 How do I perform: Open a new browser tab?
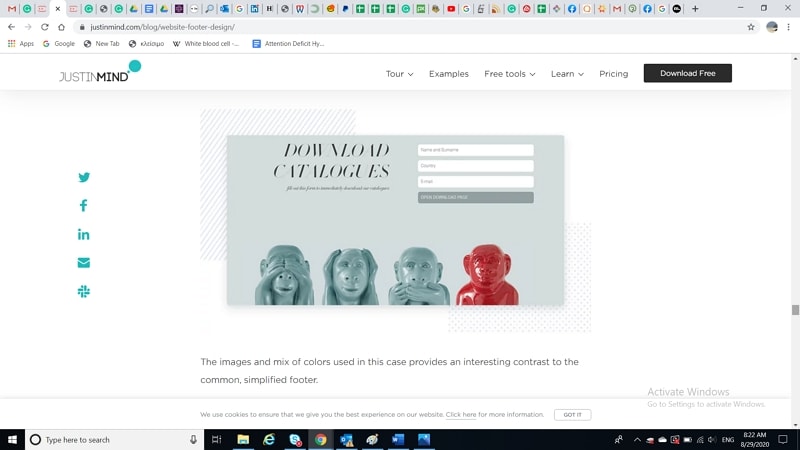click(695, 9)
